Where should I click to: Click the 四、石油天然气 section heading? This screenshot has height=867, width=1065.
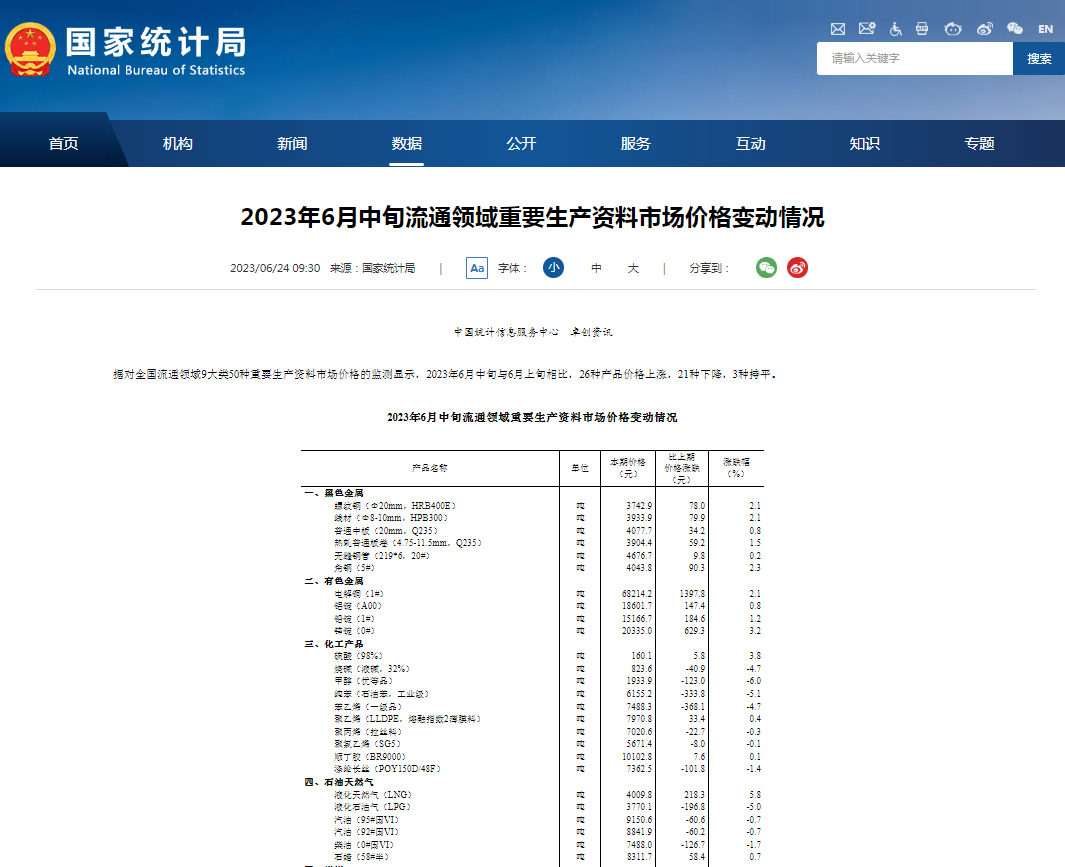pos(338,782)
